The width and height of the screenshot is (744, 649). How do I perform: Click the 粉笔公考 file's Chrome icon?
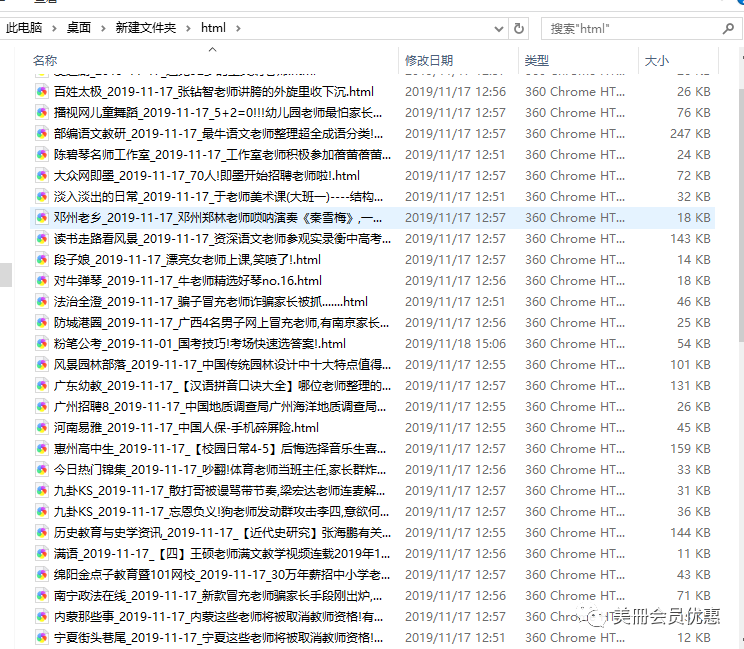(42, 344)
